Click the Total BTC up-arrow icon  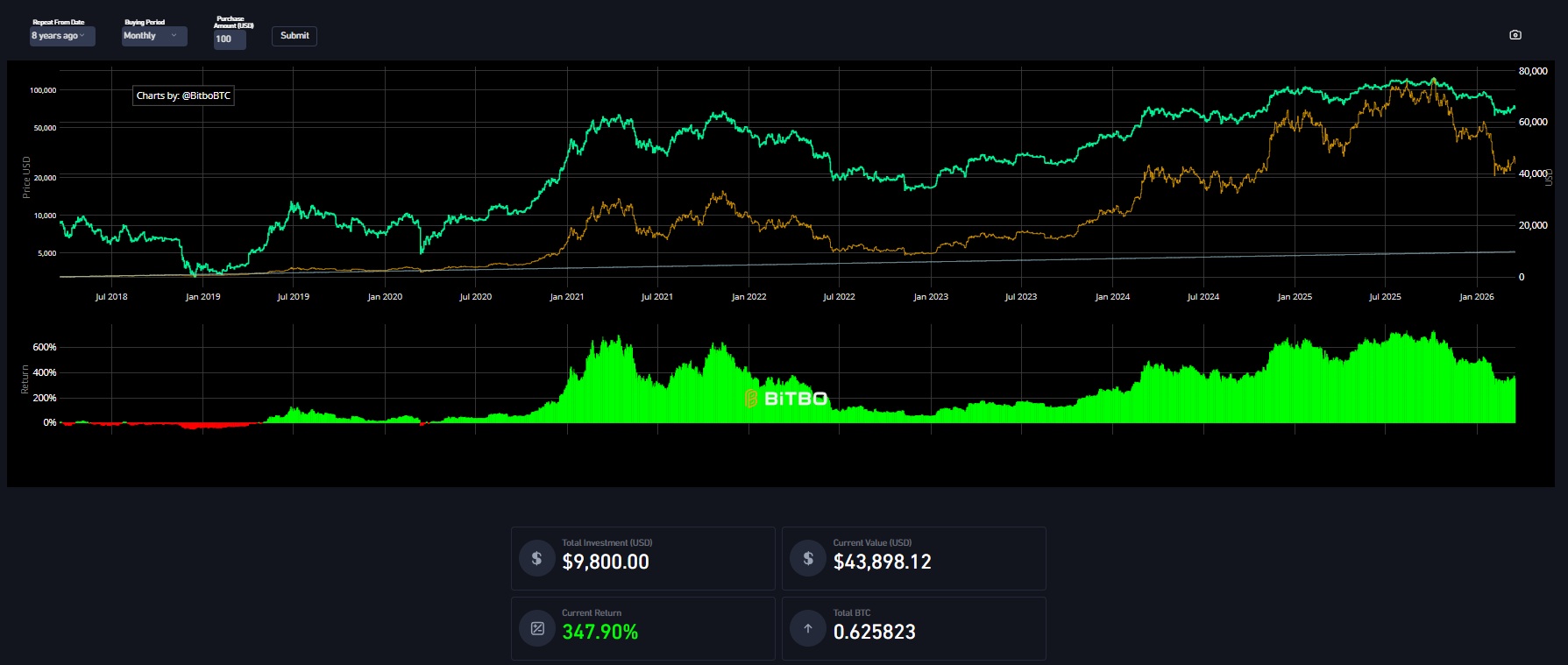coord(807,628)
